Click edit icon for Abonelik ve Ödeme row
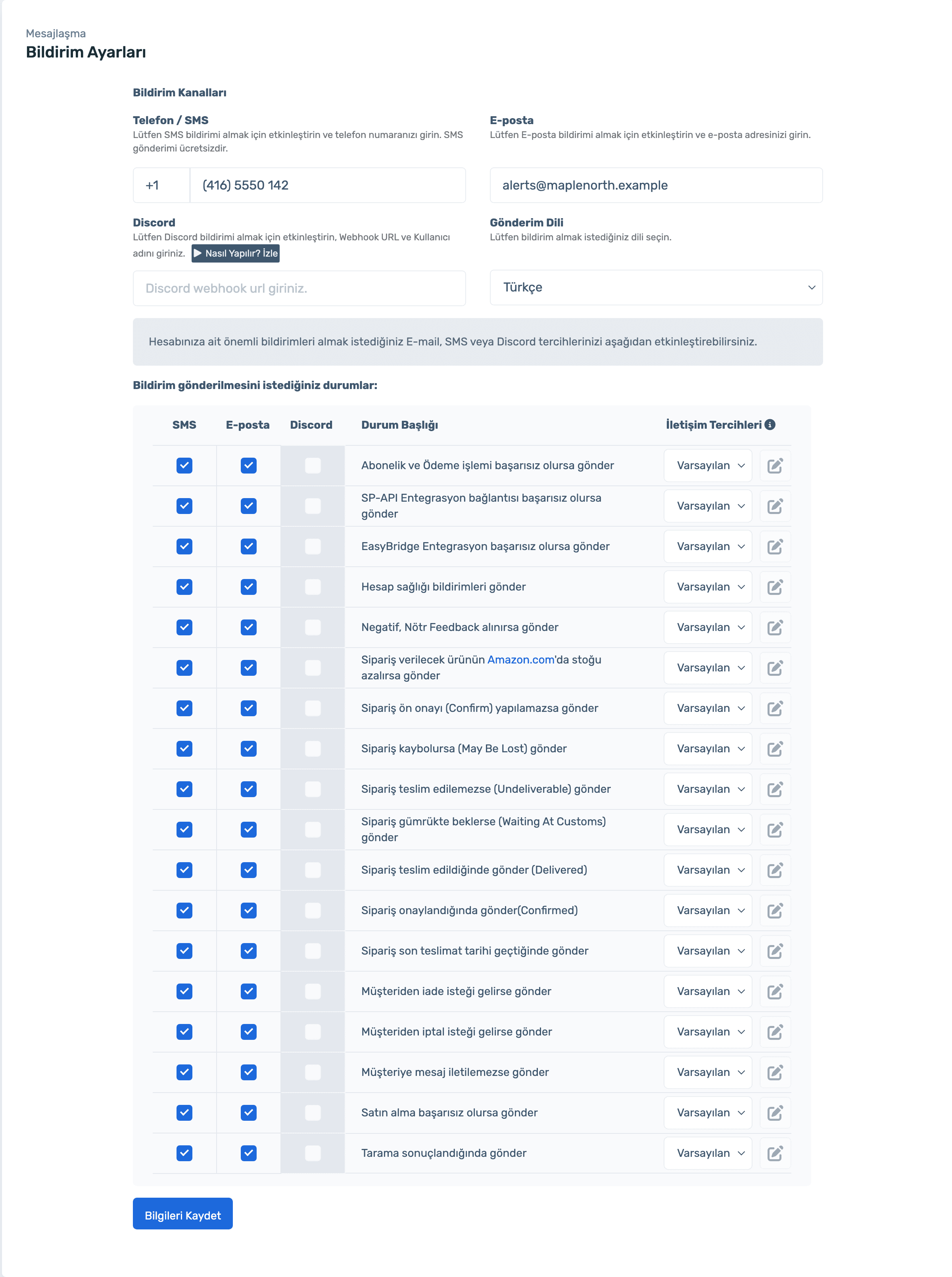This screenshot has height=1277, width=952. click(x=775, y=466)
